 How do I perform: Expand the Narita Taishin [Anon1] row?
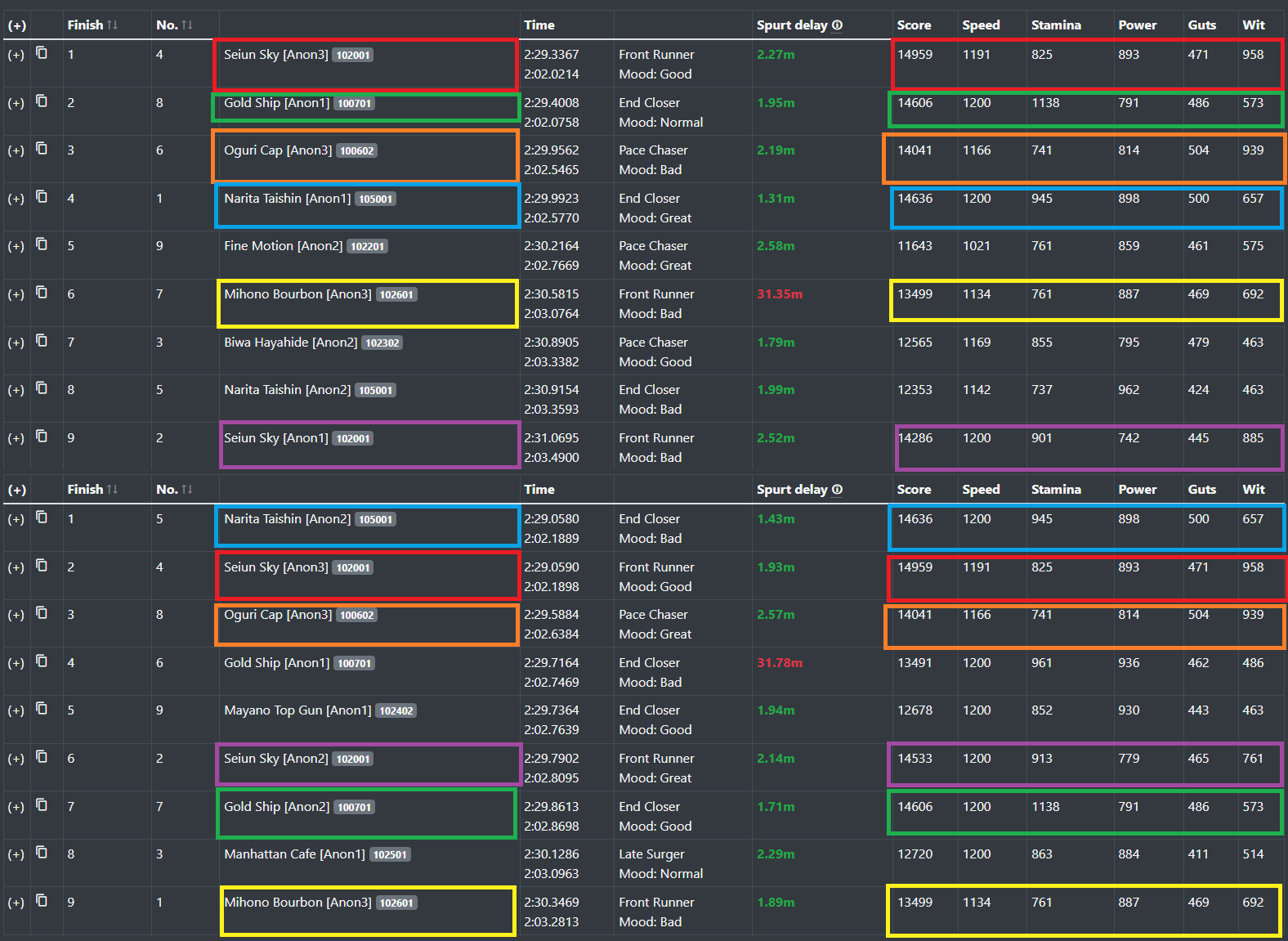(16, 199)
